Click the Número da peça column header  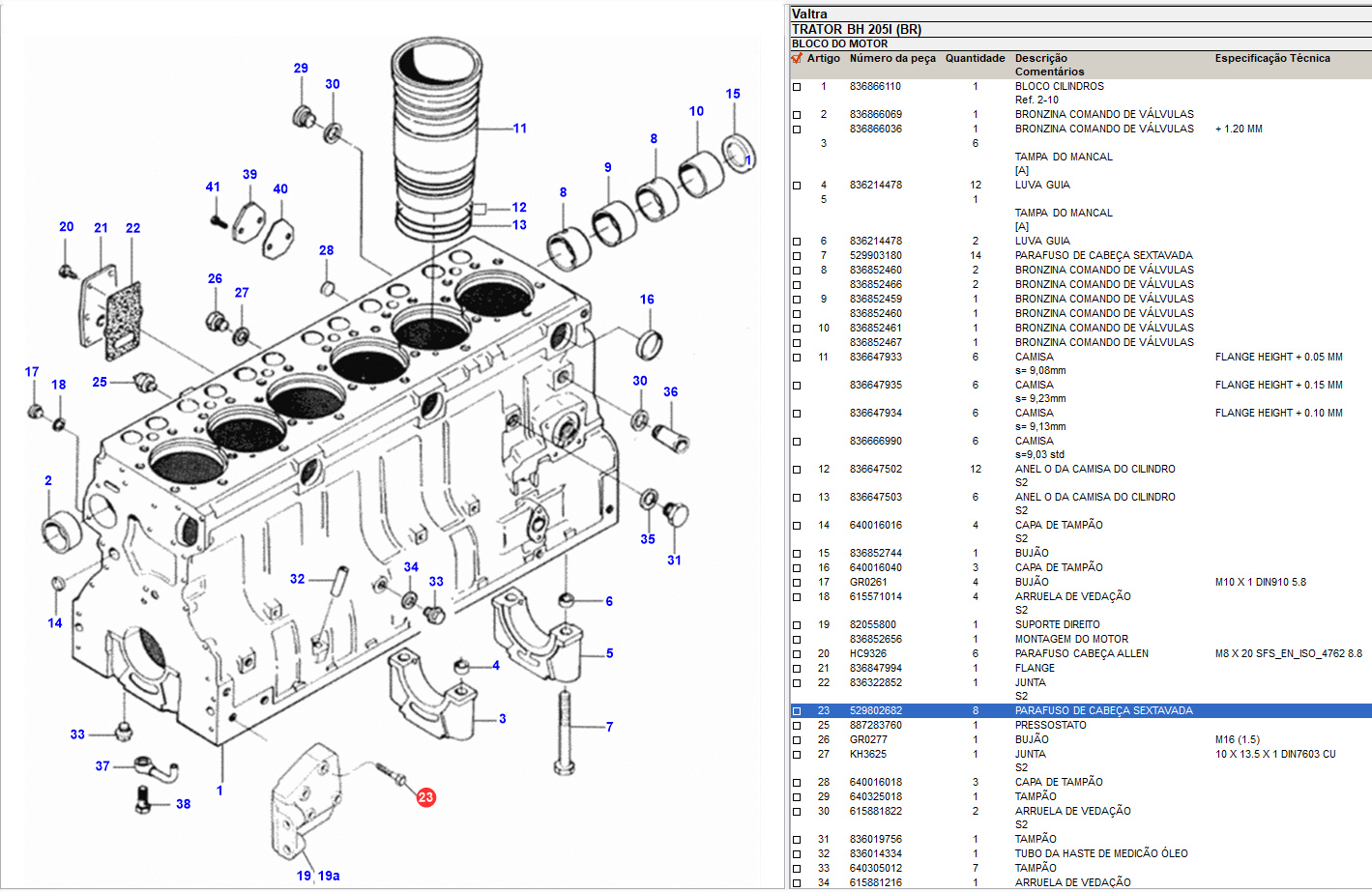pyautogui.click(x=891, y=58)
